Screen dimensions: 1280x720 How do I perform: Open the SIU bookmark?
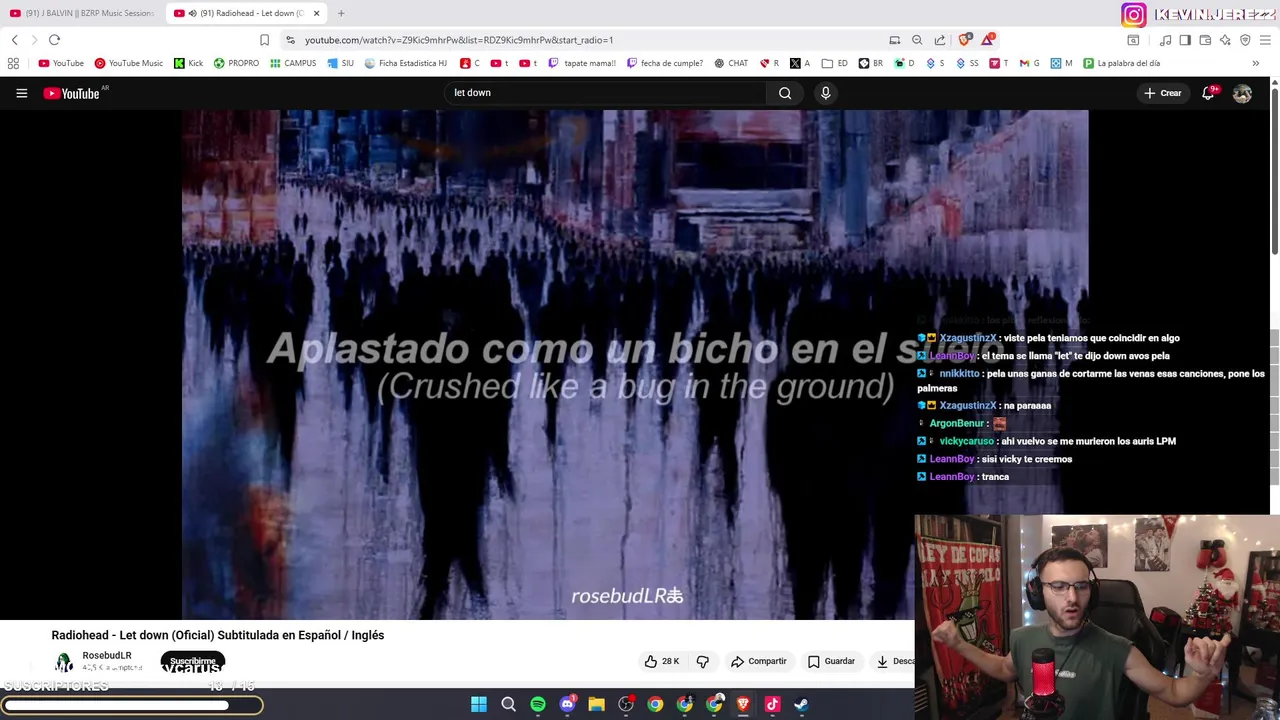(x=340, y=63)
